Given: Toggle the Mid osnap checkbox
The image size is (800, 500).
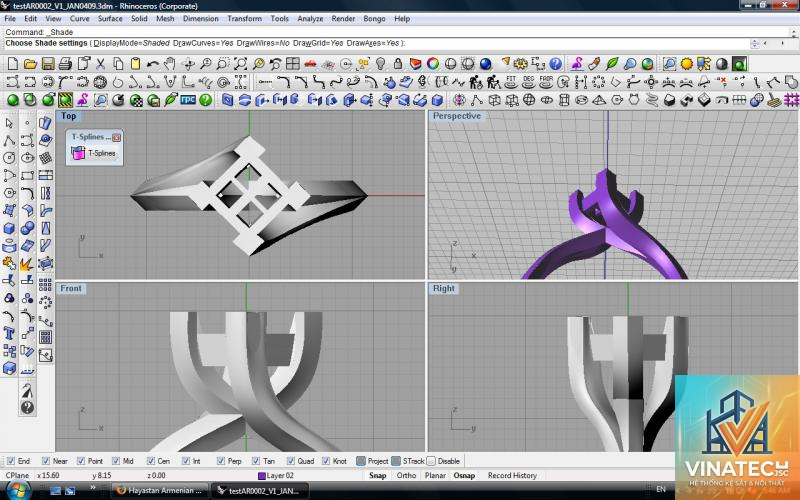Looking at the screenshot, I should tap(116, 461).
